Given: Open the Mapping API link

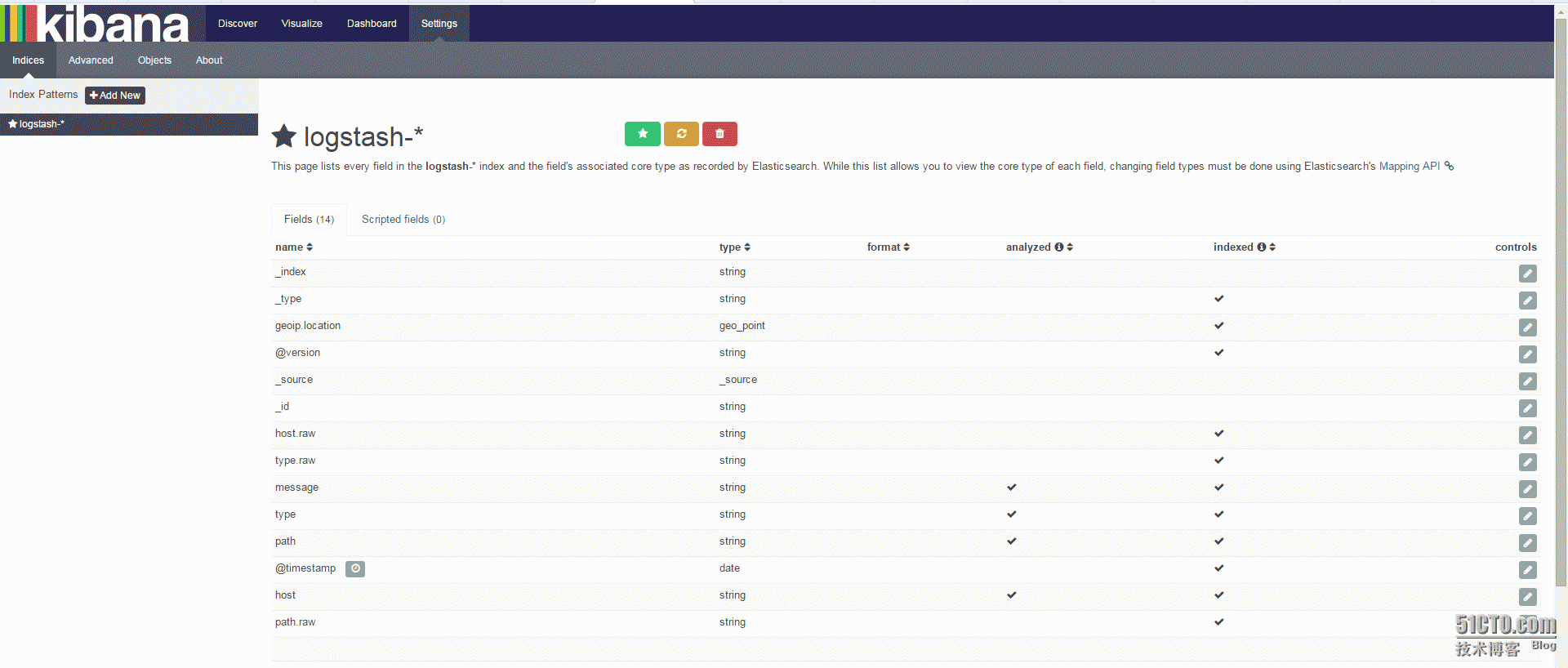Looking at the screenshot, I should click(x=1410, y=166).
